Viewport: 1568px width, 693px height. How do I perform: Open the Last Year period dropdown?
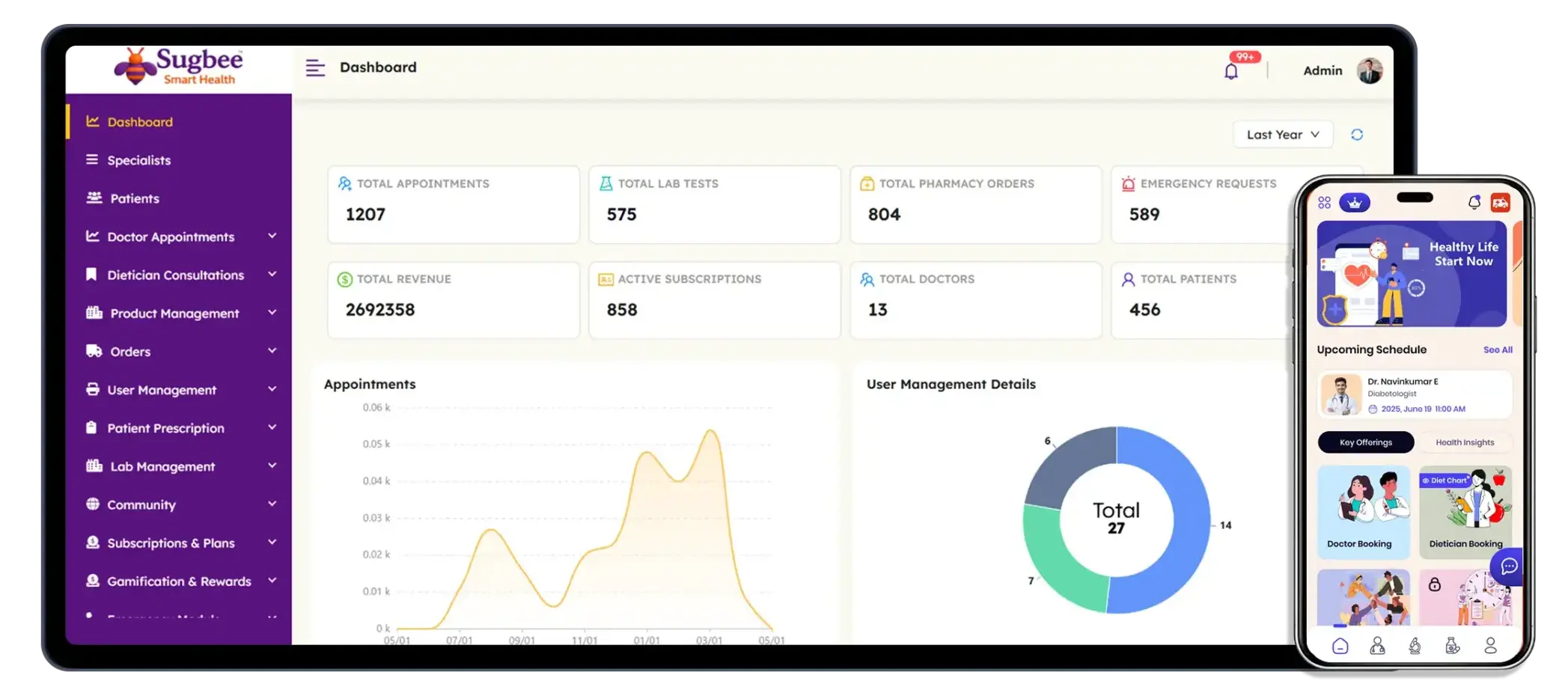pos(1283,135)
